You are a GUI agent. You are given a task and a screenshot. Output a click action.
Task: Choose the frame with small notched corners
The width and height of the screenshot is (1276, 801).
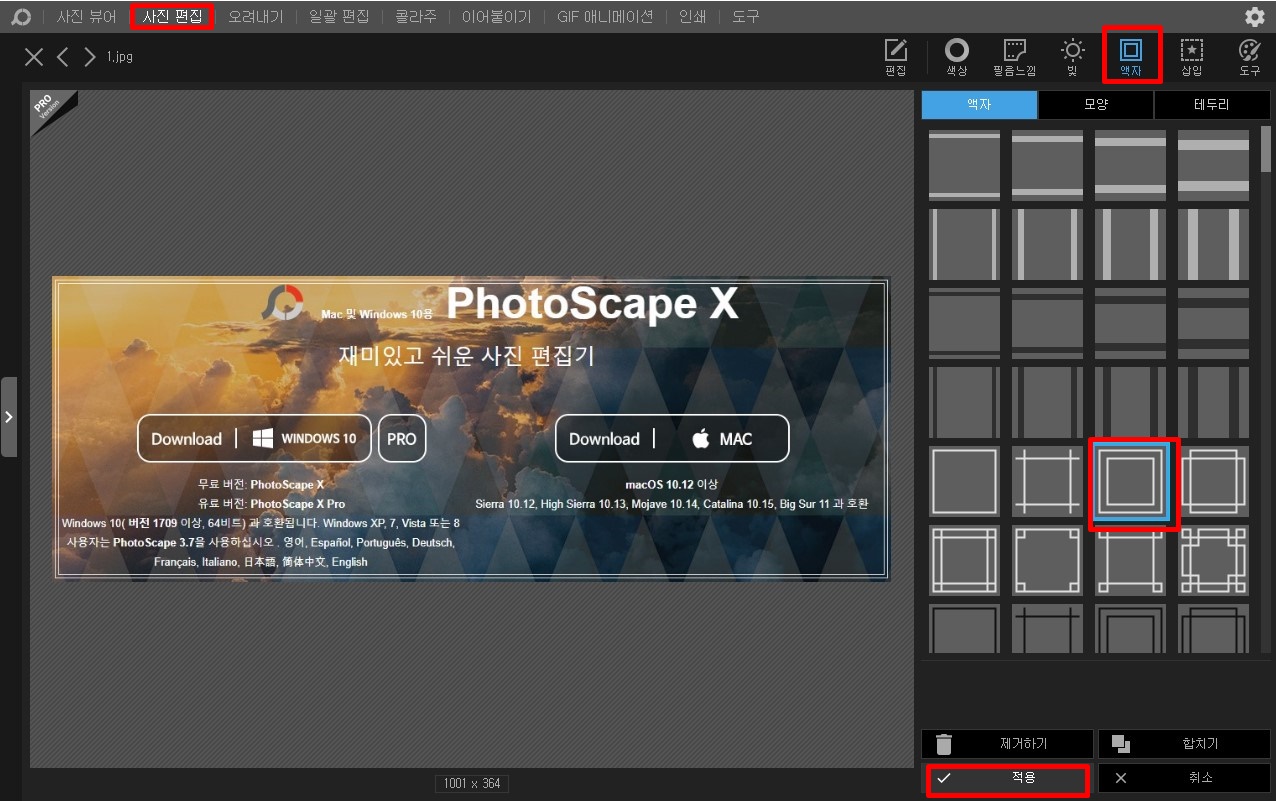(1047, 560)
